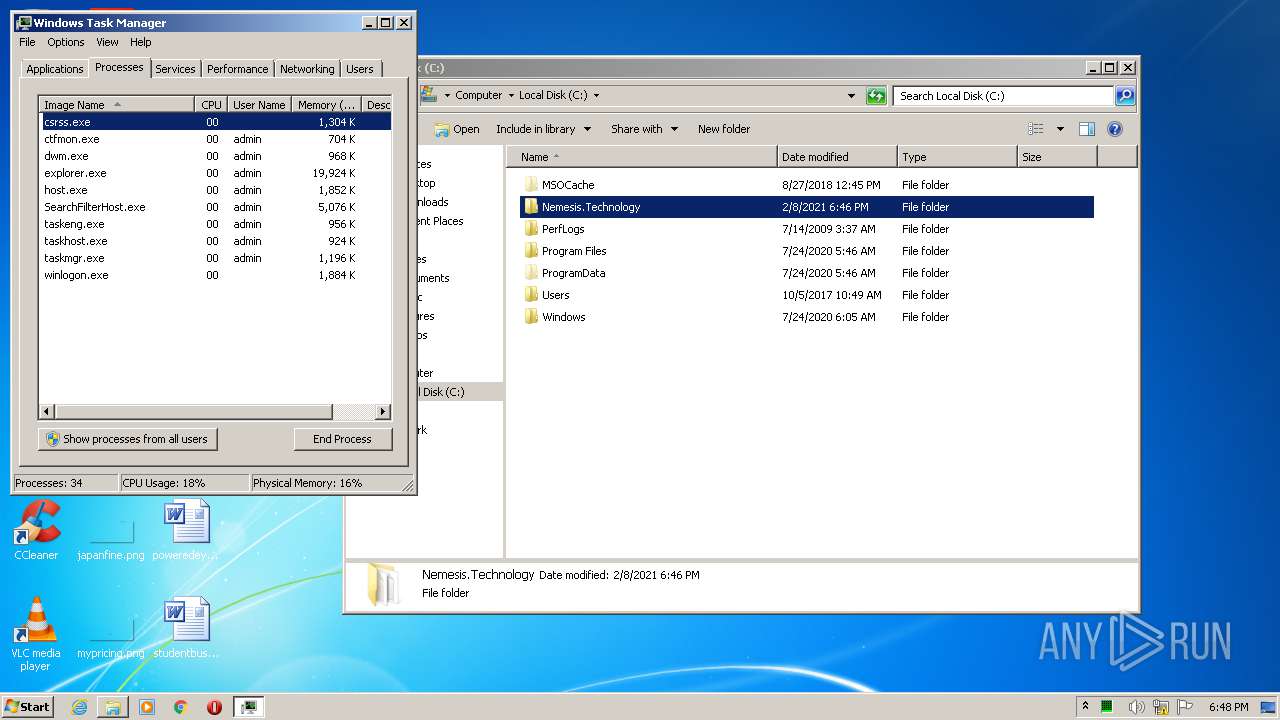Open the MSOCache folder icon
Screen dimensions: 1280x720
tap(531, 185)
